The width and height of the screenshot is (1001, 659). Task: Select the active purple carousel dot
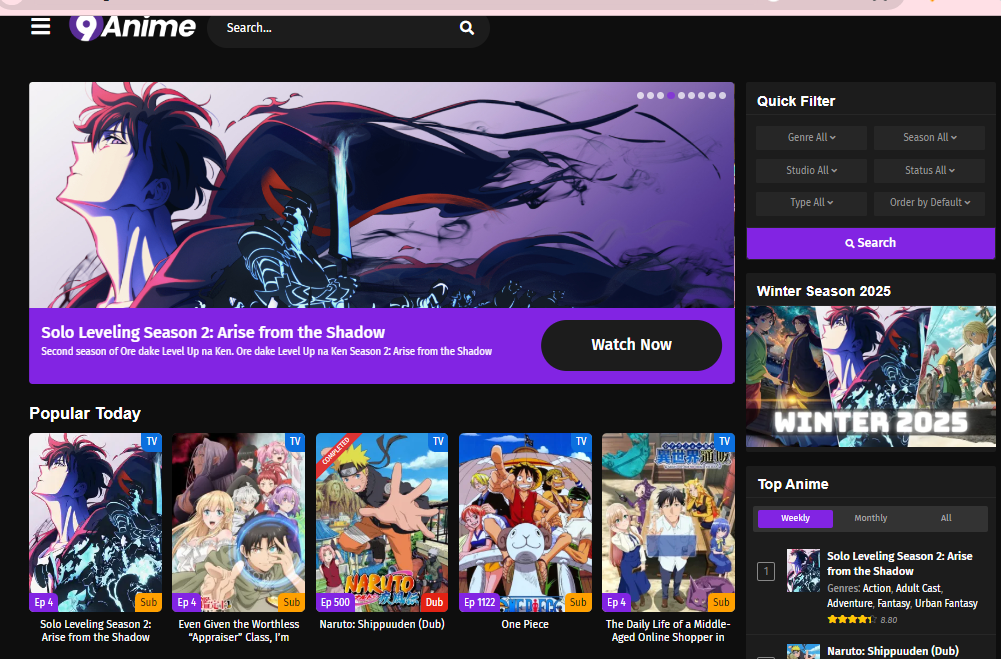click(x=671, y=96)
